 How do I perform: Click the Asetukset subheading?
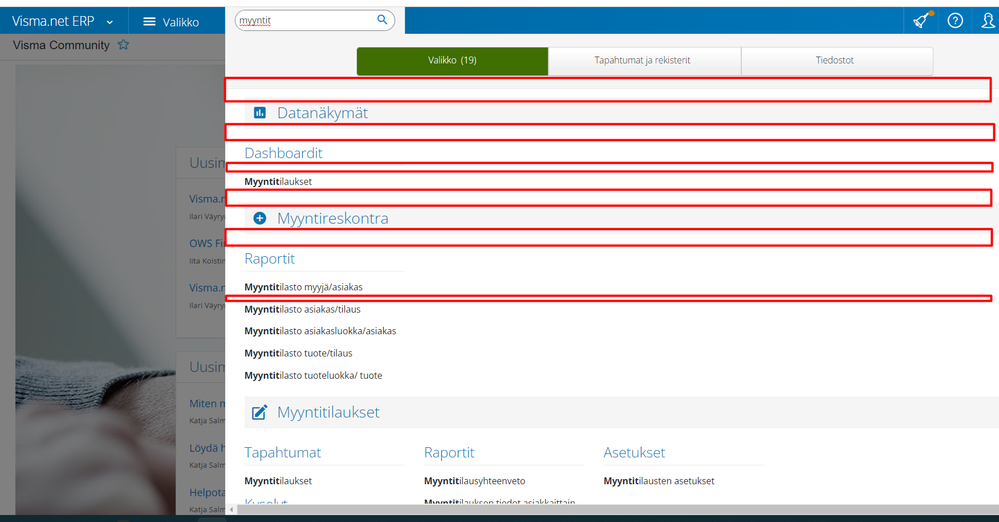tap(634, 453)
